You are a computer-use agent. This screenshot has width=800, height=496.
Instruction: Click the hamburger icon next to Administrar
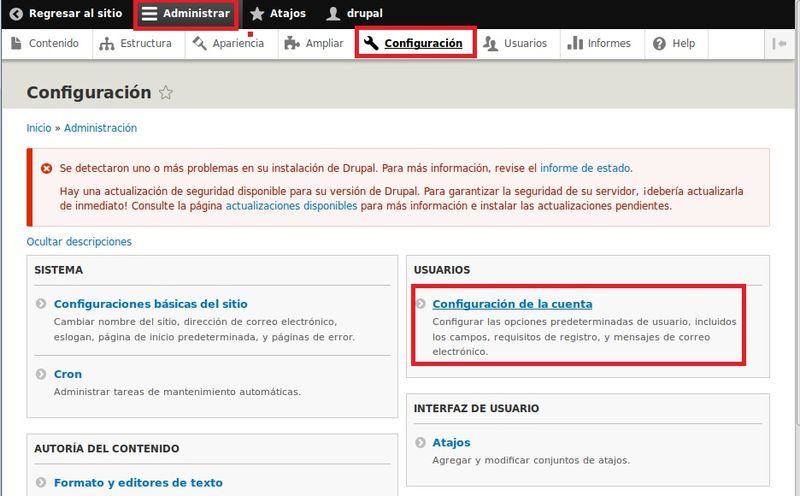tap(149, 14)
